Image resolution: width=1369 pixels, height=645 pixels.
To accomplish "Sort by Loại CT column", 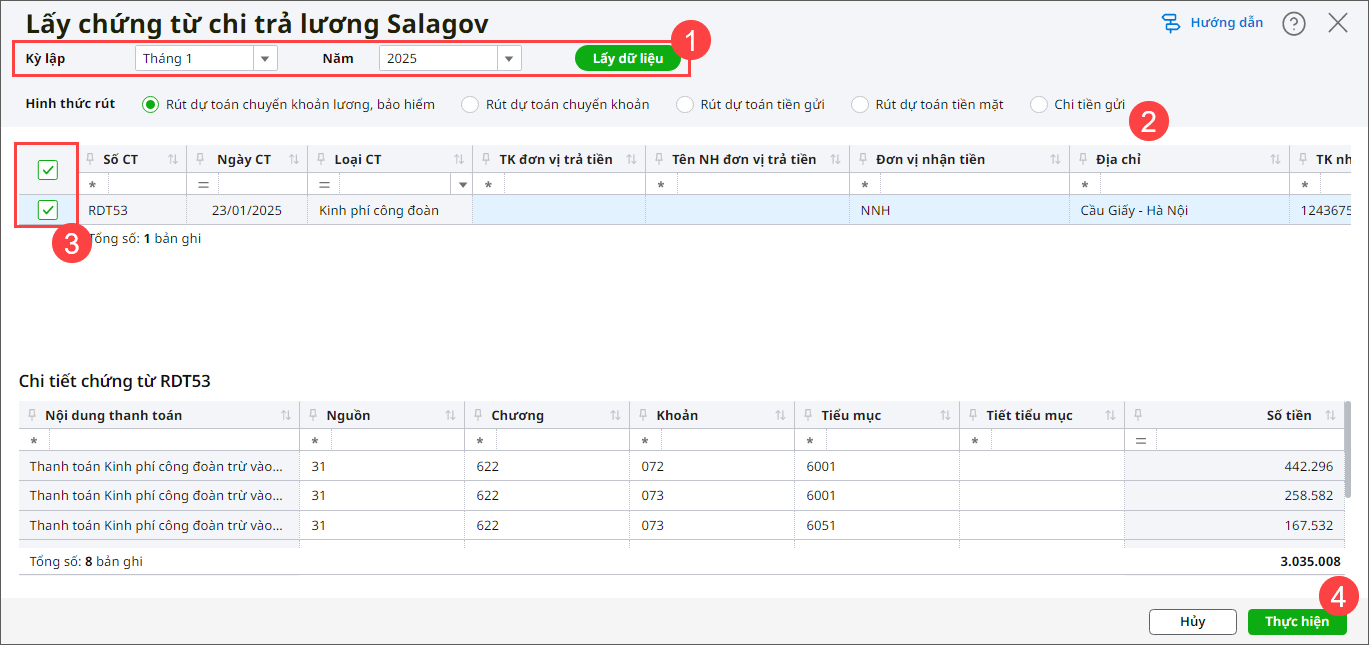I will [459, 160].
